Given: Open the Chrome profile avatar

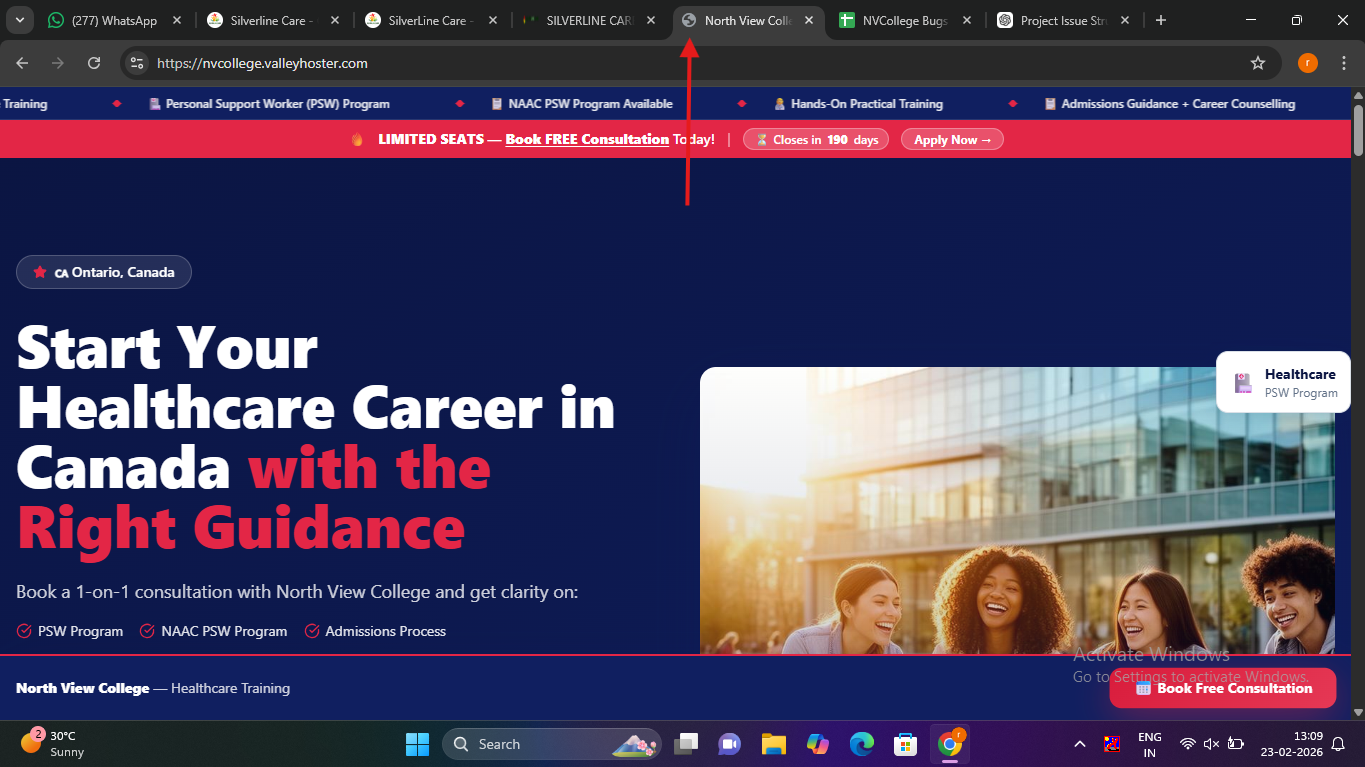Looking at the screenshot, I should (1308, 63).
